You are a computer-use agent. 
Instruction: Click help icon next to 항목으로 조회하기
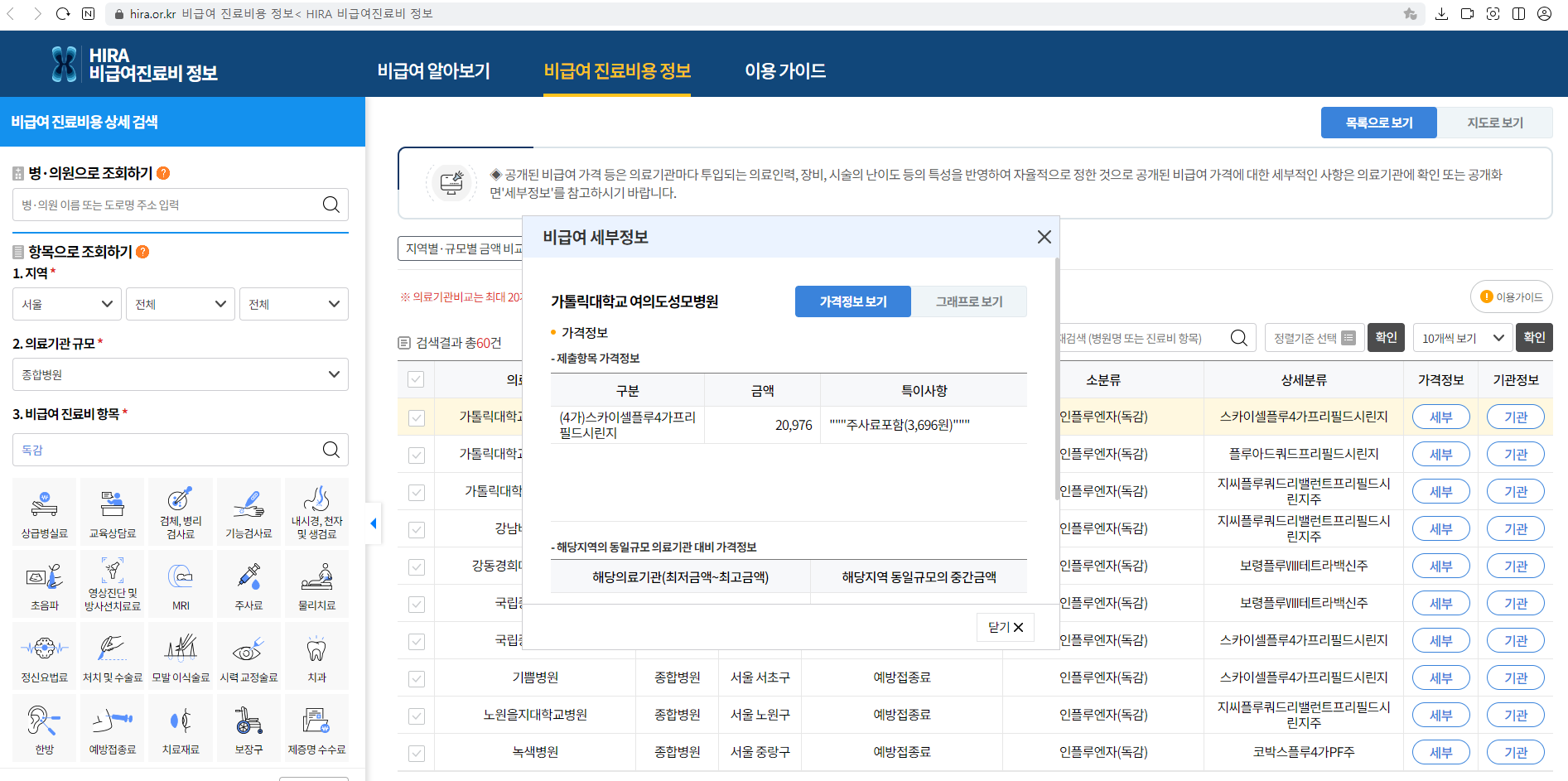[142, 252]
